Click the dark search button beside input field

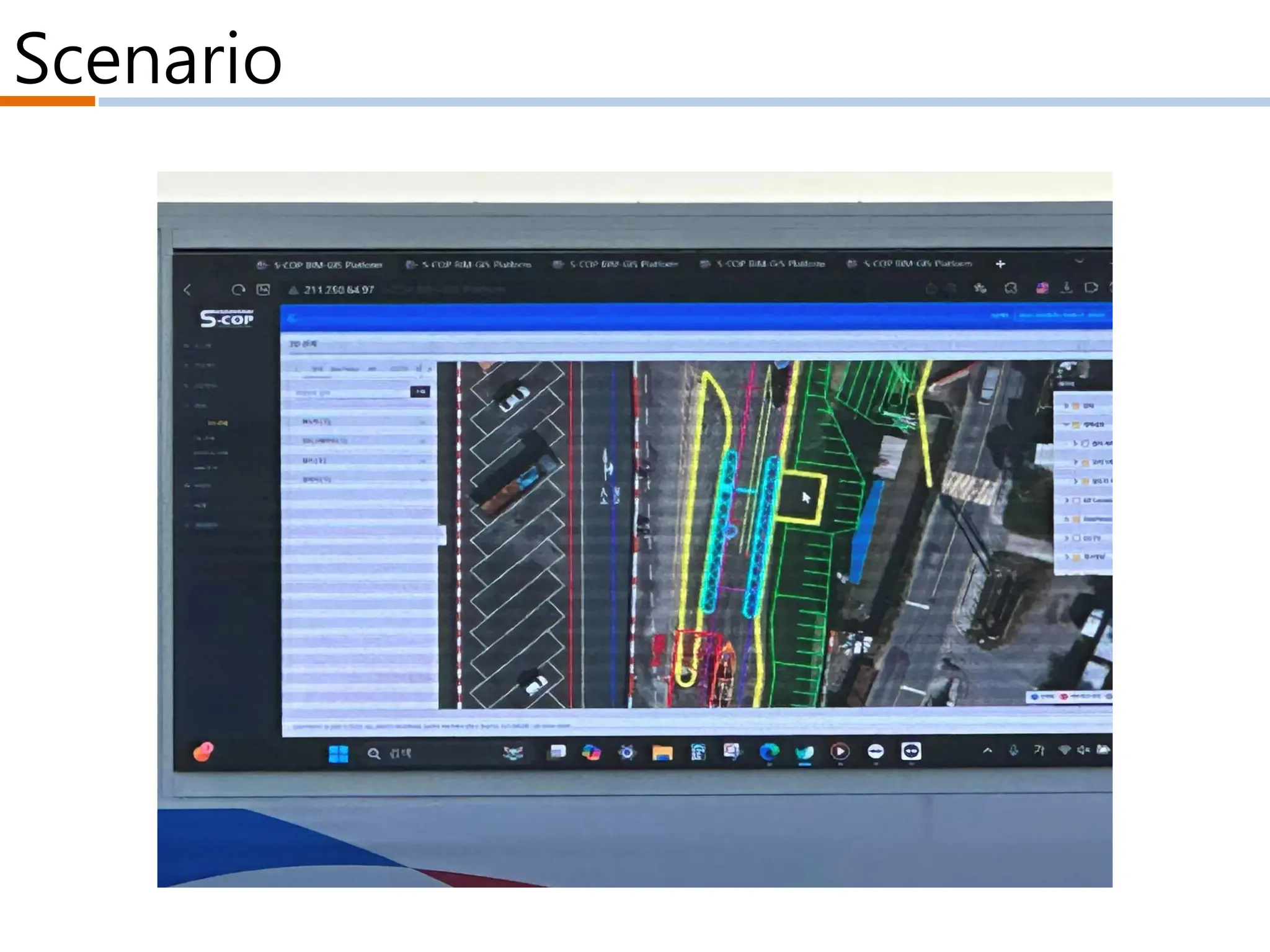tap(420, 392)
